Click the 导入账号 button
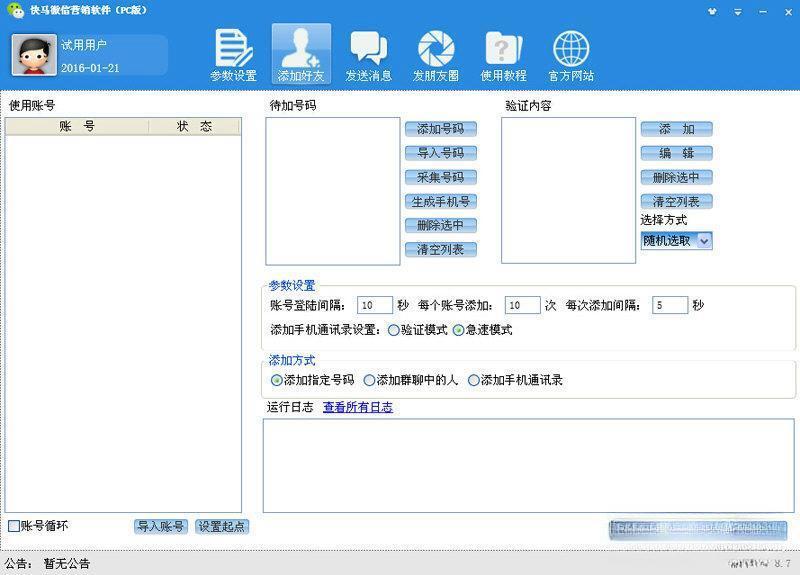The width and height of the screenshot is (800, 575). [160, 526]
